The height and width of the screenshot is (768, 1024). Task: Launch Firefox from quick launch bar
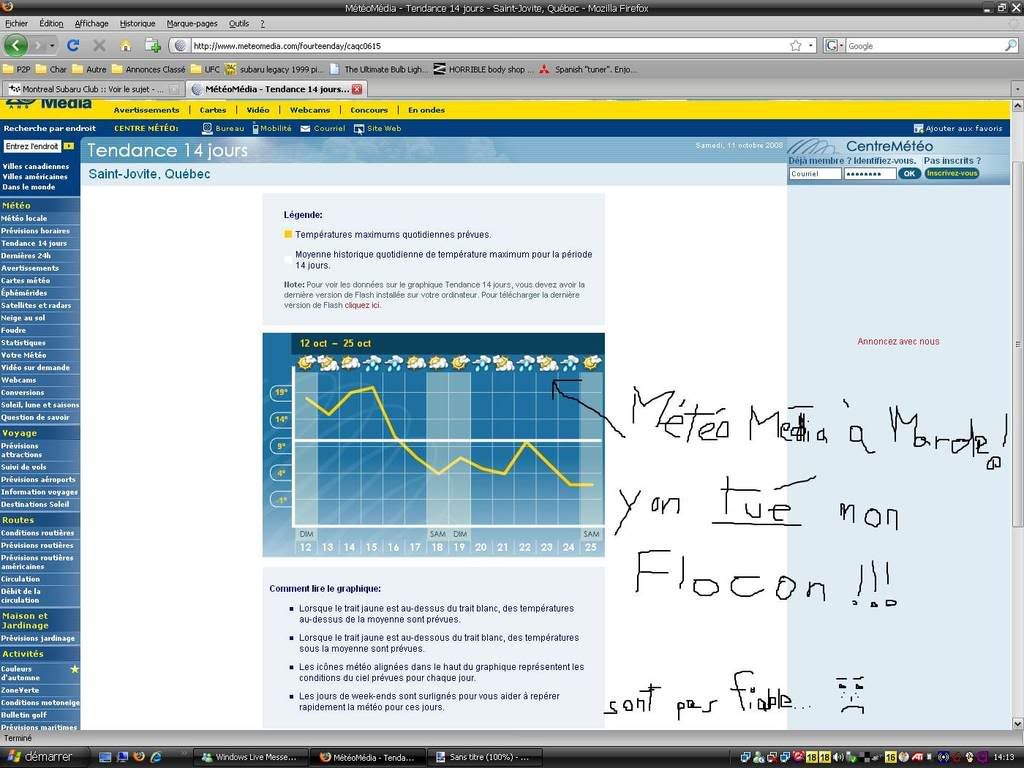click(x=138, y=757)
